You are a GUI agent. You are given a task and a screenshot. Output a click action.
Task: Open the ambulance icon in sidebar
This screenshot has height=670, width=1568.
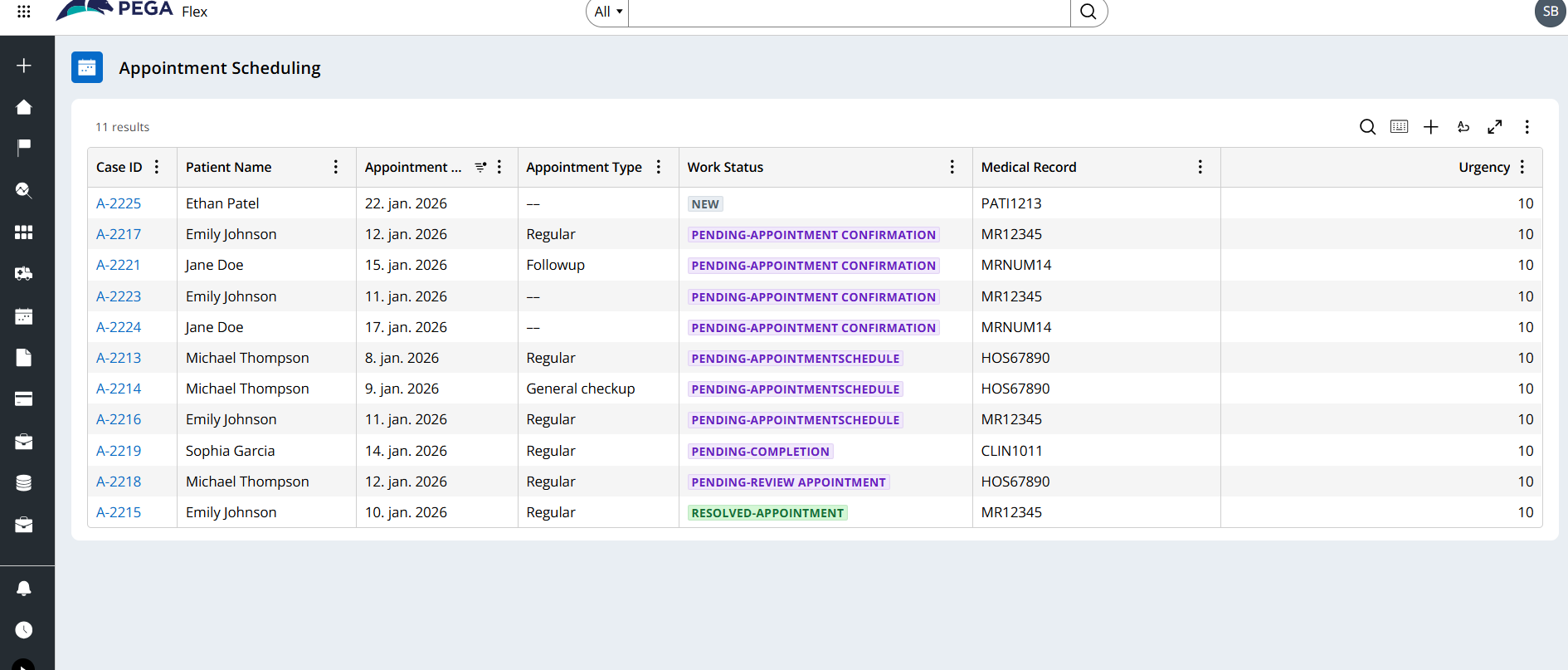24,274
